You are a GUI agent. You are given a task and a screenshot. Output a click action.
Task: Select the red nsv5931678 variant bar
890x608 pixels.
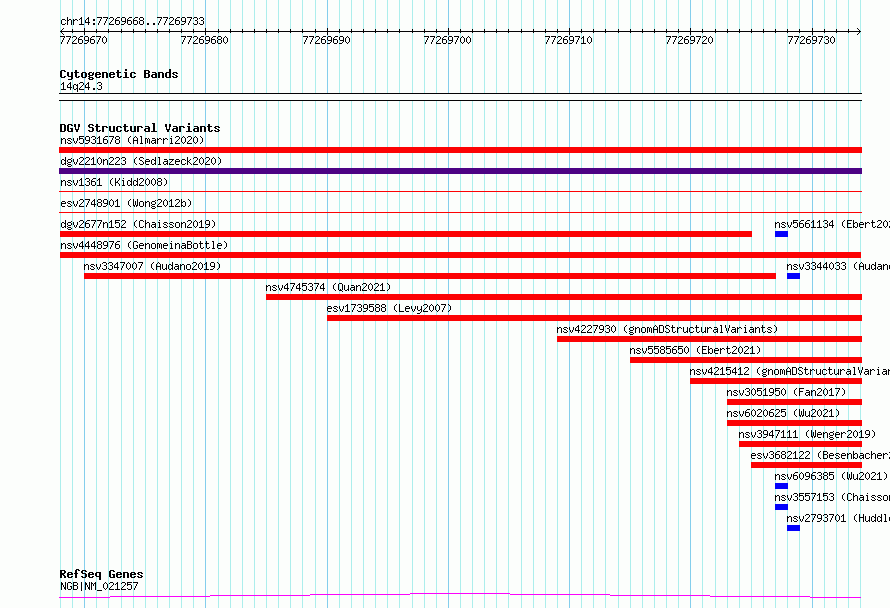point(460,150)
